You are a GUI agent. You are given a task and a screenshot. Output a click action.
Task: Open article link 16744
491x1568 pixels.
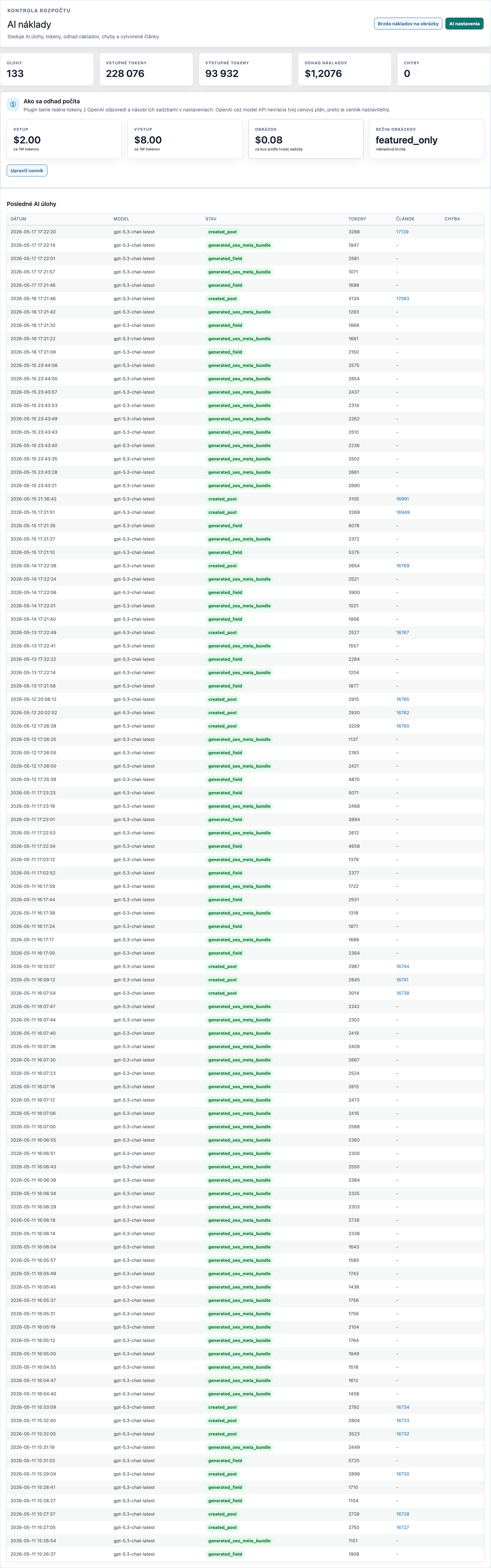[x=402, y=967]
